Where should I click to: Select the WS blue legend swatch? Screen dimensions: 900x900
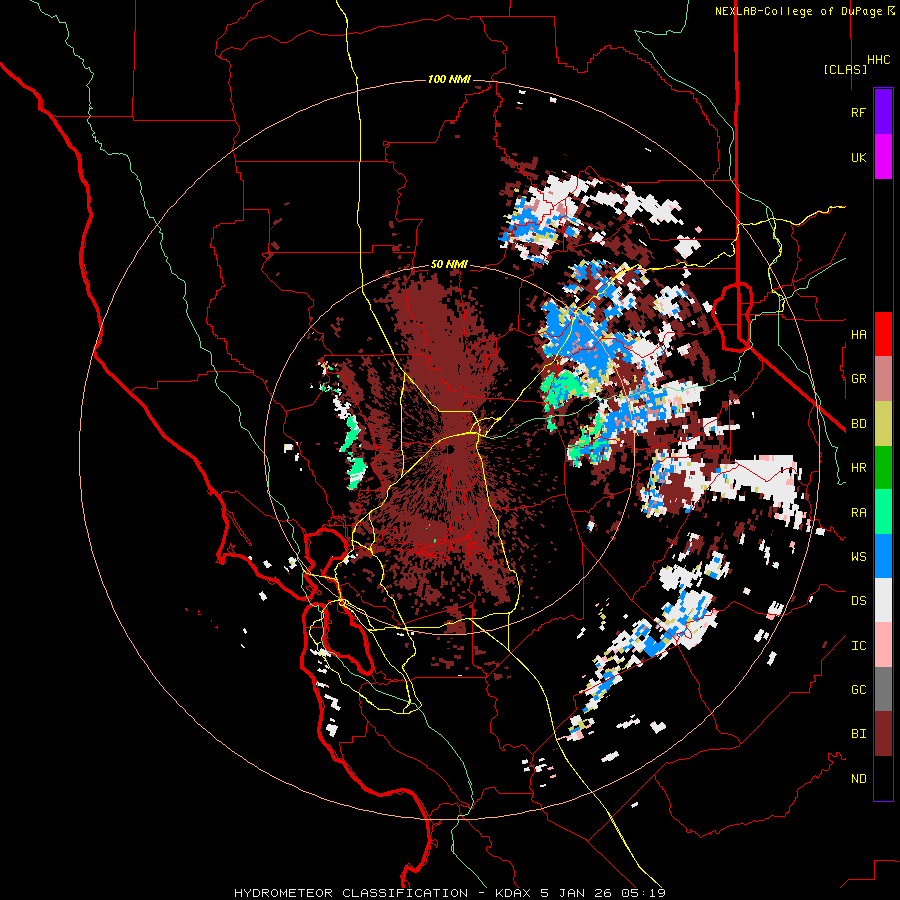click(x=883, y=556)
